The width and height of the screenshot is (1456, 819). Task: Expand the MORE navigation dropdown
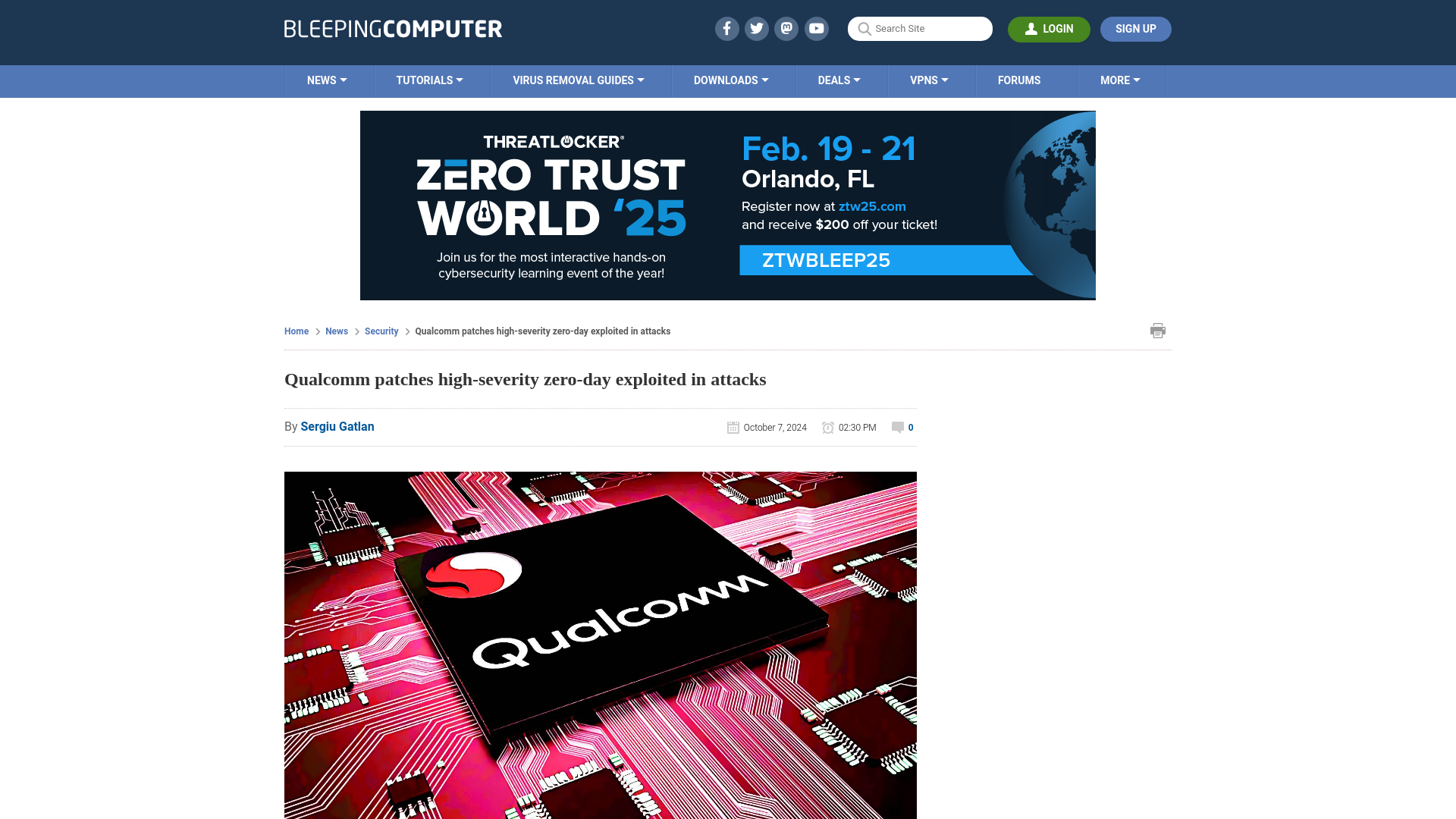(x=1121, y=80)
